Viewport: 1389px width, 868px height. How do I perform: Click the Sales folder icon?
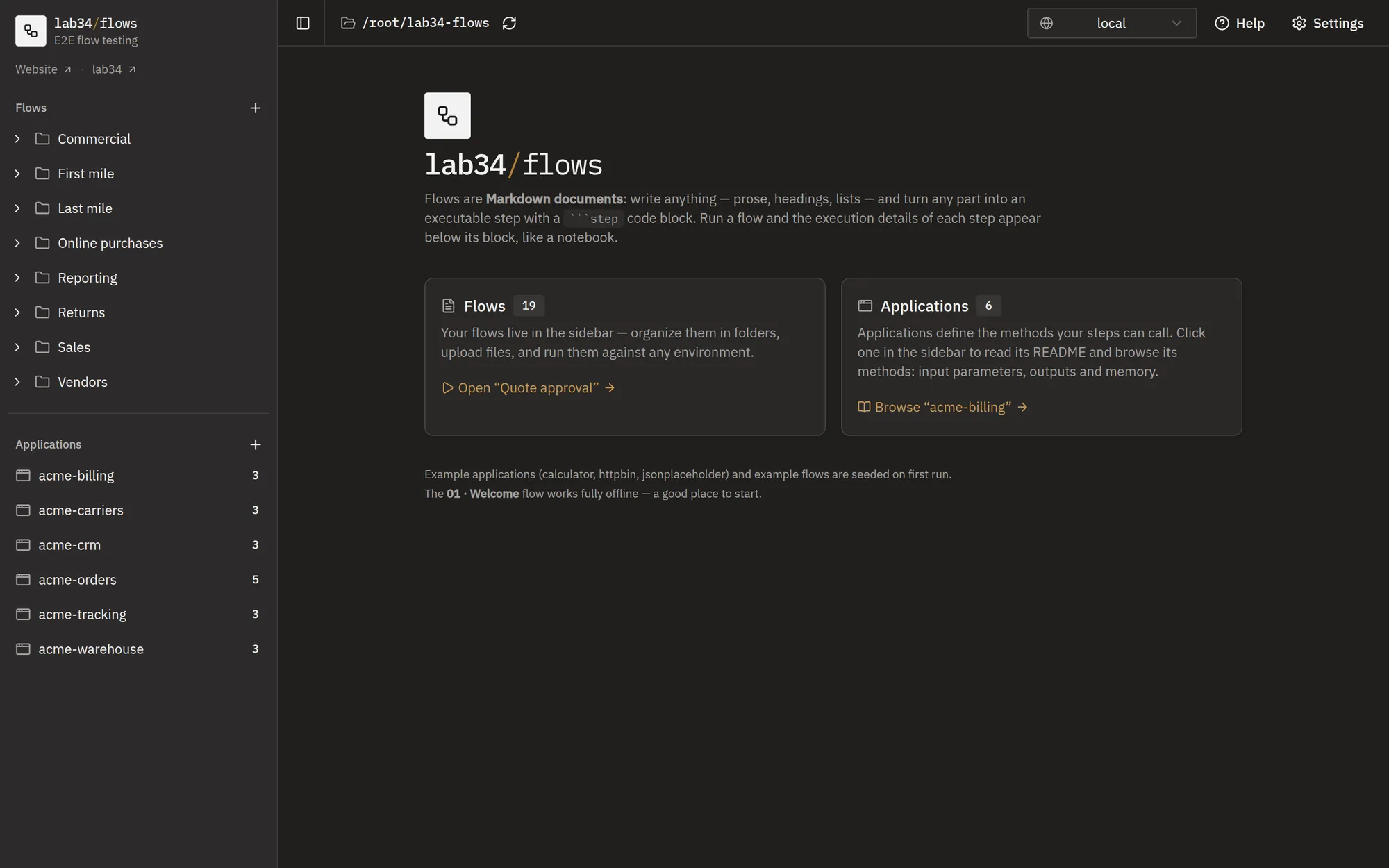click(x=42, y=347)
